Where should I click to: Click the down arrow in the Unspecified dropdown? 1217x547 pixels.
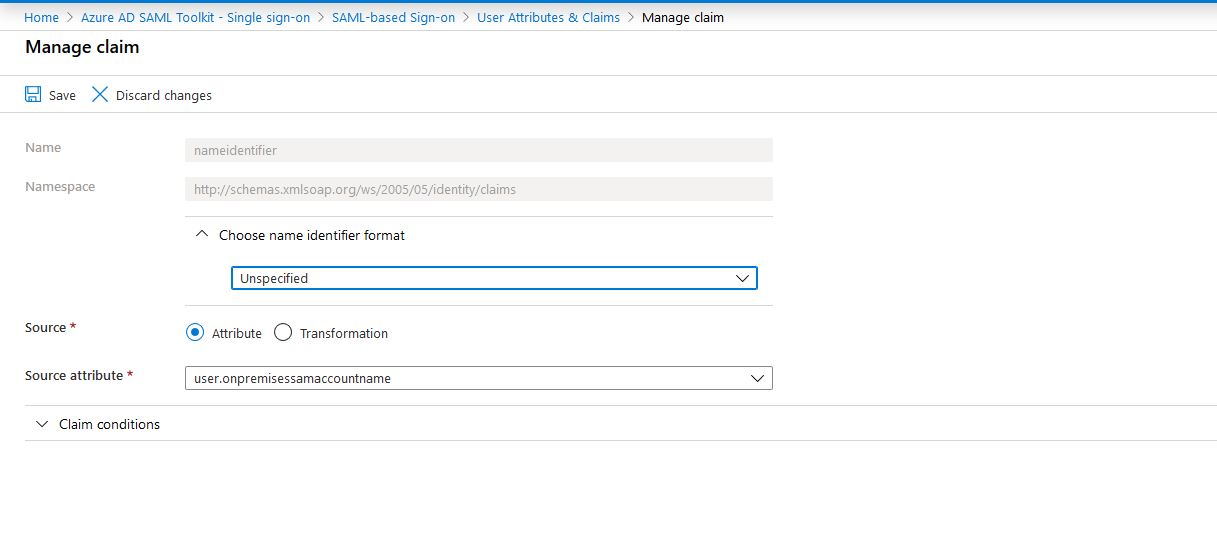click(x=742, y=278)
